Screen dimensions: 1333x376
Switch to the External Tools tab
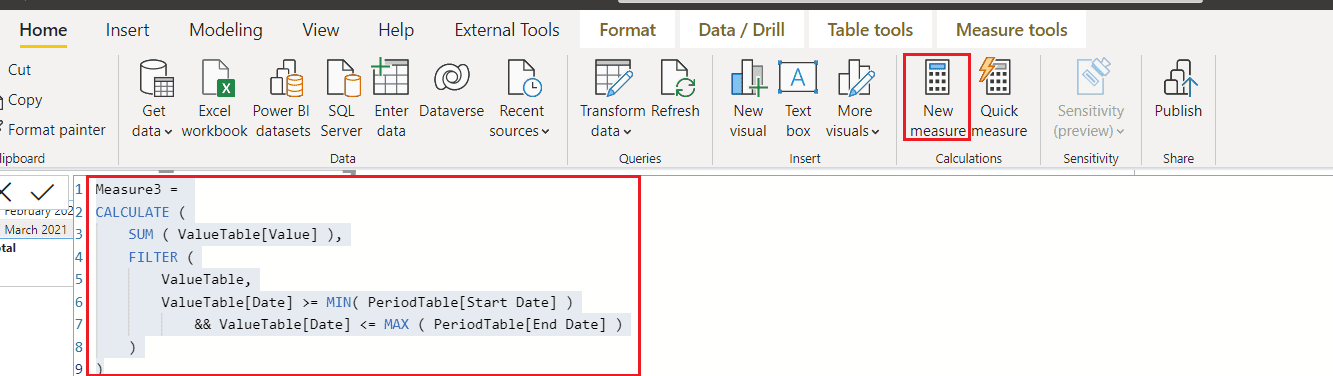(x=507, y=30)
